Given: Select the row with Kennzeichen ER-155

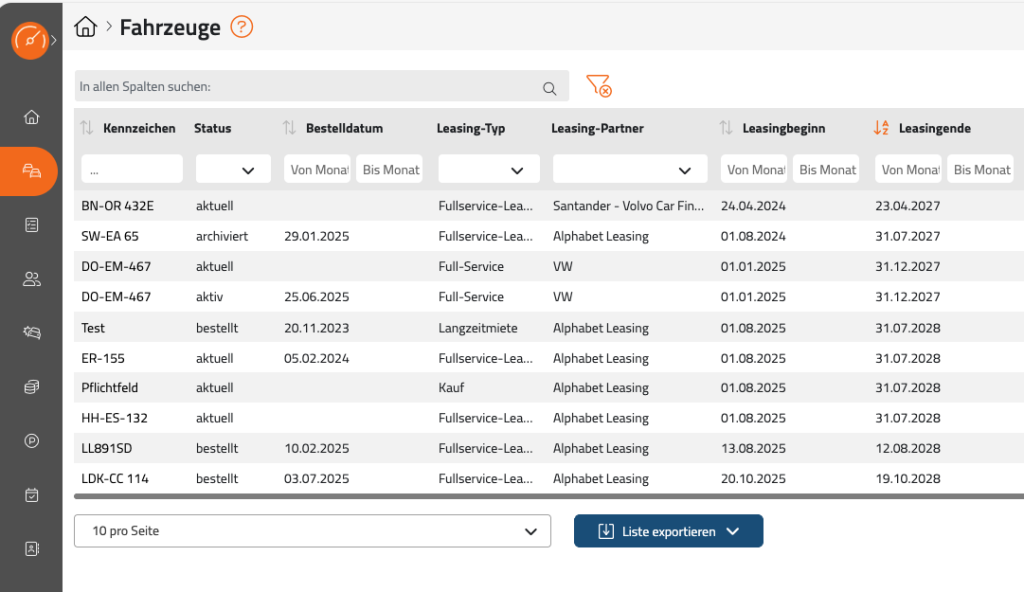Looking at the screenshot, I should 103,358.
